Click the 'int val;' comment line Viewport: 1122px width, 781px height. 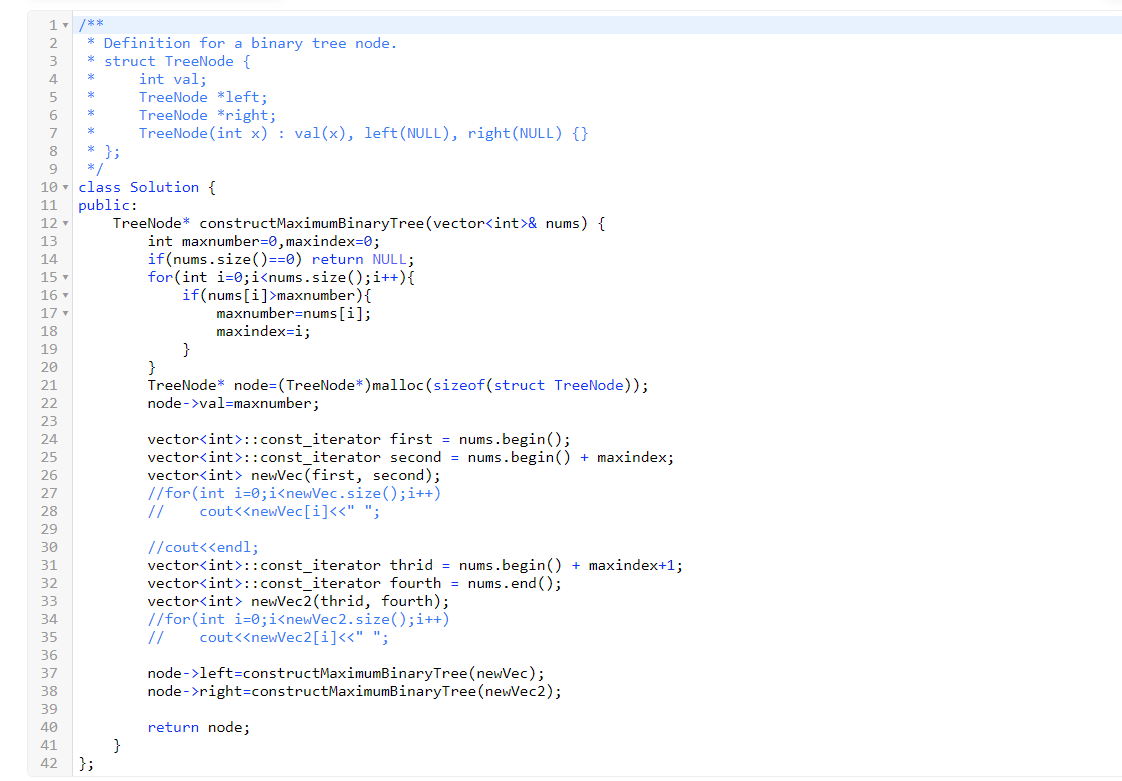(172, 79)
